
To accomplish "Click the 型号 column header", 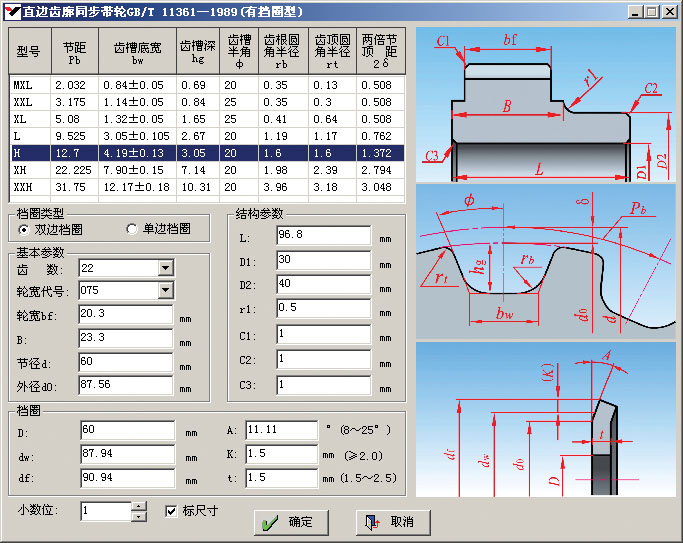I will [x=28, y=52].
